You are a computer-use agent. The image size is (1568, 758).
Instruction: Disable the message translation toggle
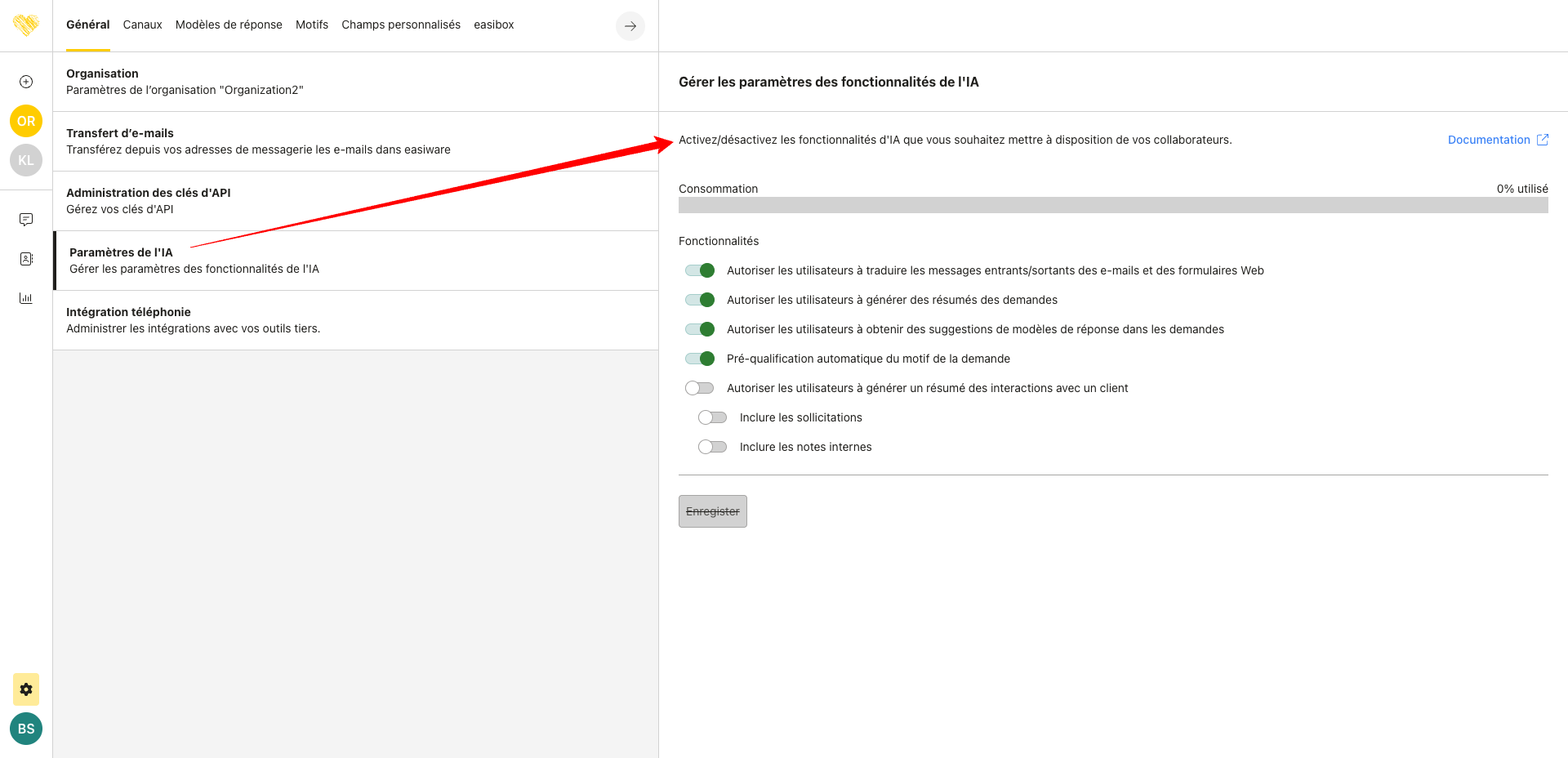(700, 270)
